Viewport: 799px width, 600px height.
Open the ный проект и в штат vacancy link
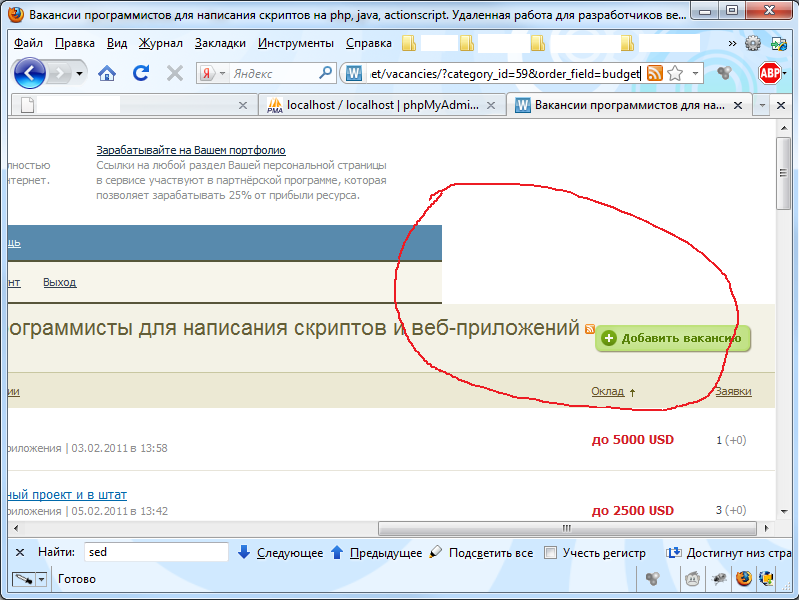67,494
